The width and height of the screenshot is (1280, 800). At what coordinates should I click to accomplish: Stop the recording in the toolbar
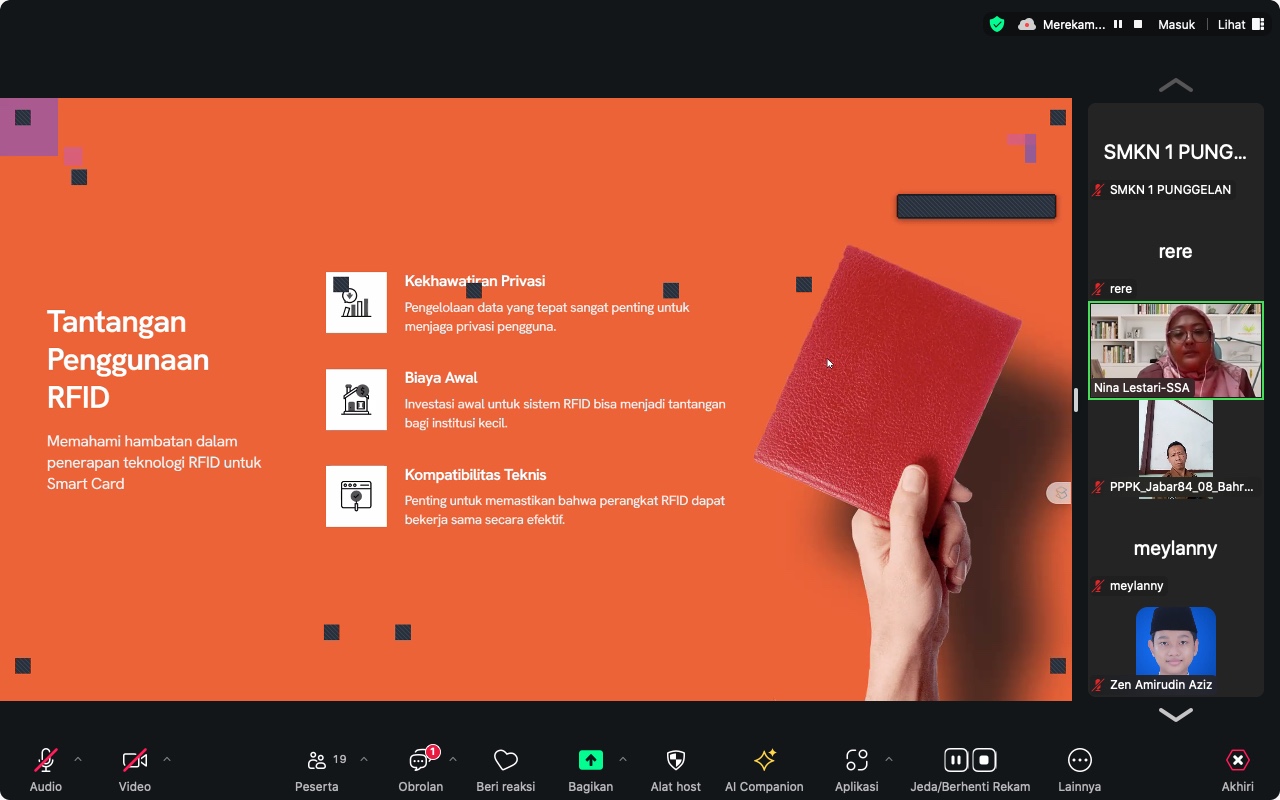984,760
